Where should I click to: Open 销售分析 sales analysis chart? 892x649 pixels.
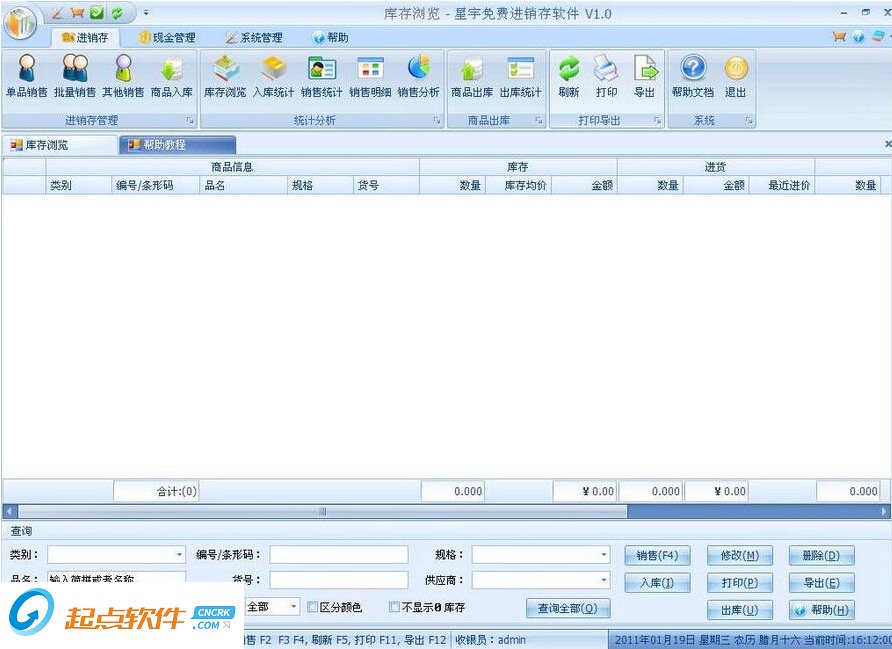(x=418, y=77)
